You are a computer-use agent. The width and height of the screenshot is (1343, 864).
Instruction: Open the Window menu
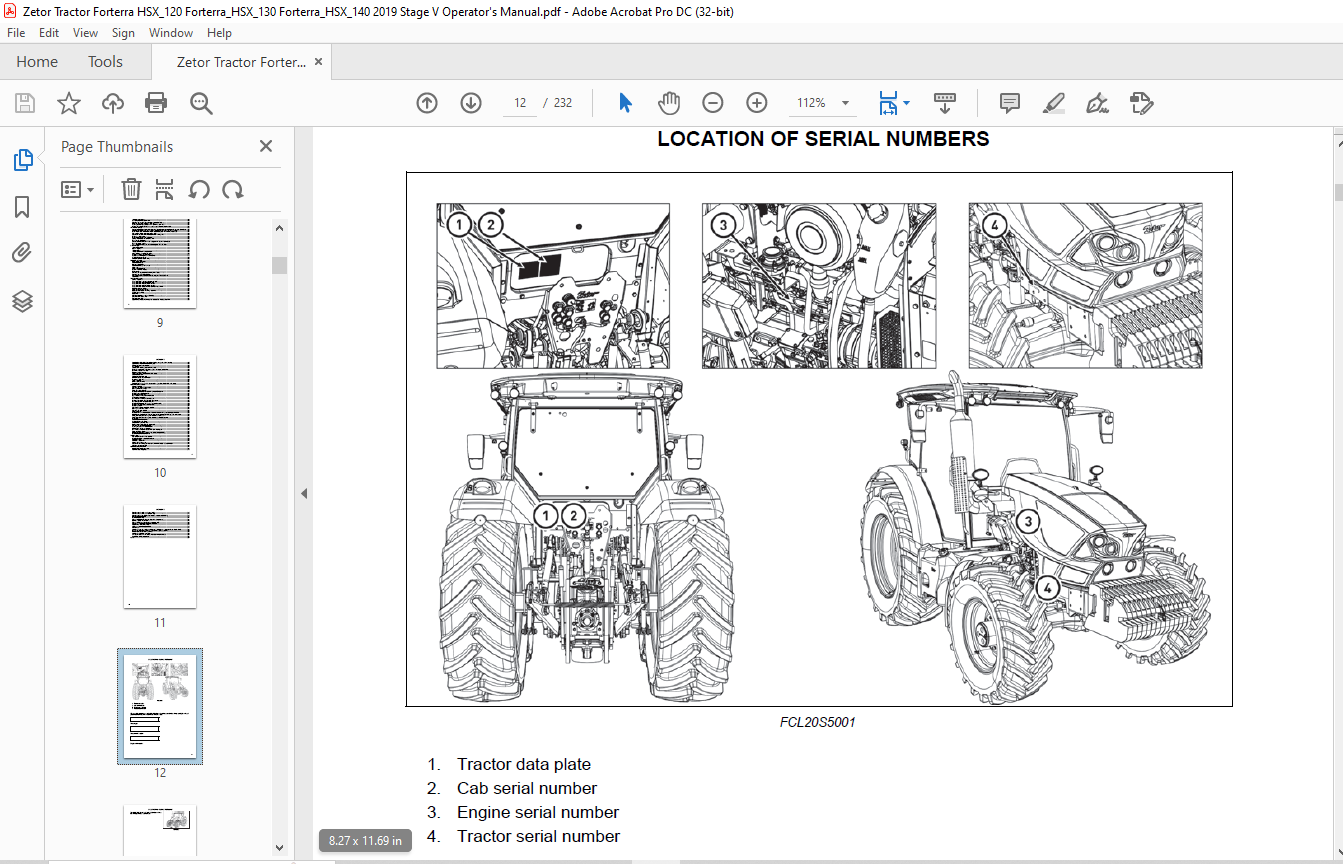[x=171, y=33]
